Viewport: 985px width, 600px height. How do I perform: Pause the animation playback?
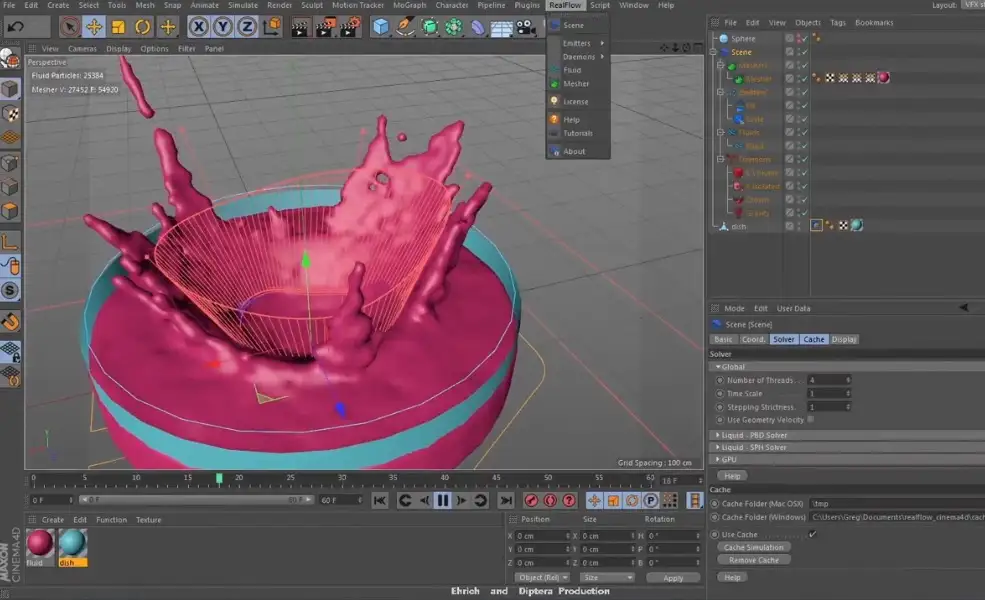tap(443, 500)
